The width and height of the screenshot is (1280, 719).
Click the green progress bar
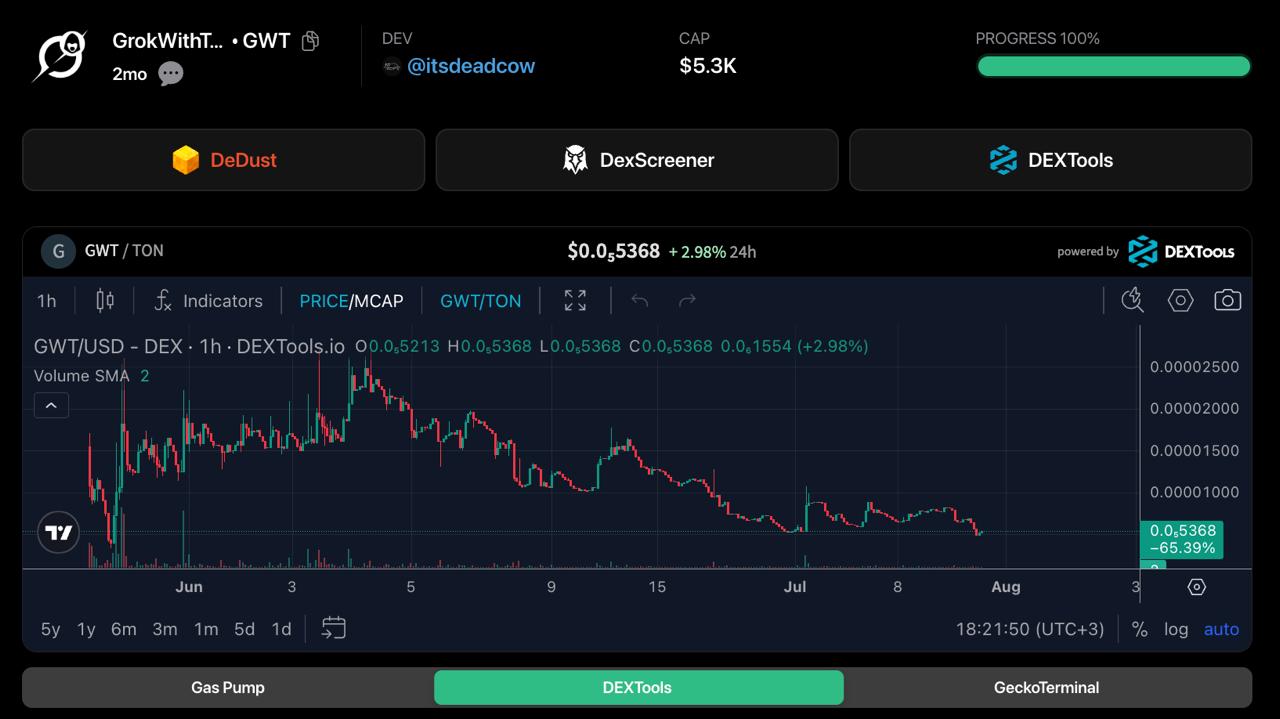(x=1114, y=66)
